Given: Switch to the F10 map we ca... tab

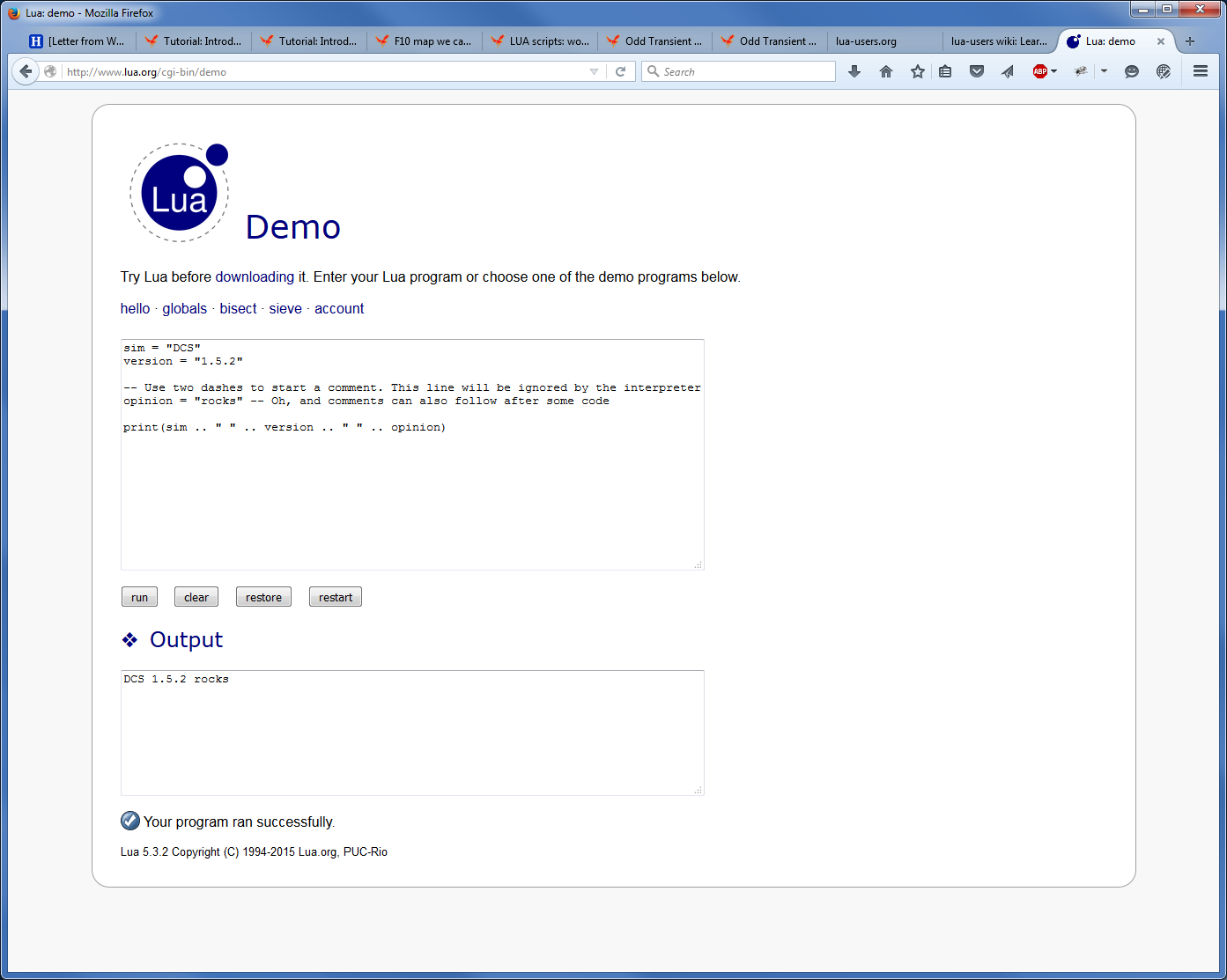Looking at the screenshot, I should coord(424,41).
